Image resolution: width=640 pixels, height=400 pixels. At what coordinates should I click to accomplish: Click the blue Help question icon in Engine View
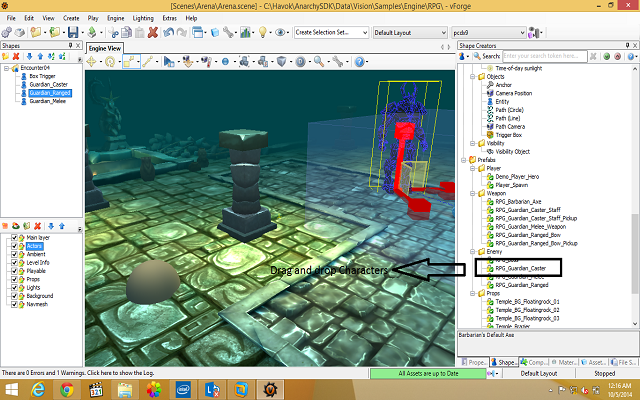359,62
